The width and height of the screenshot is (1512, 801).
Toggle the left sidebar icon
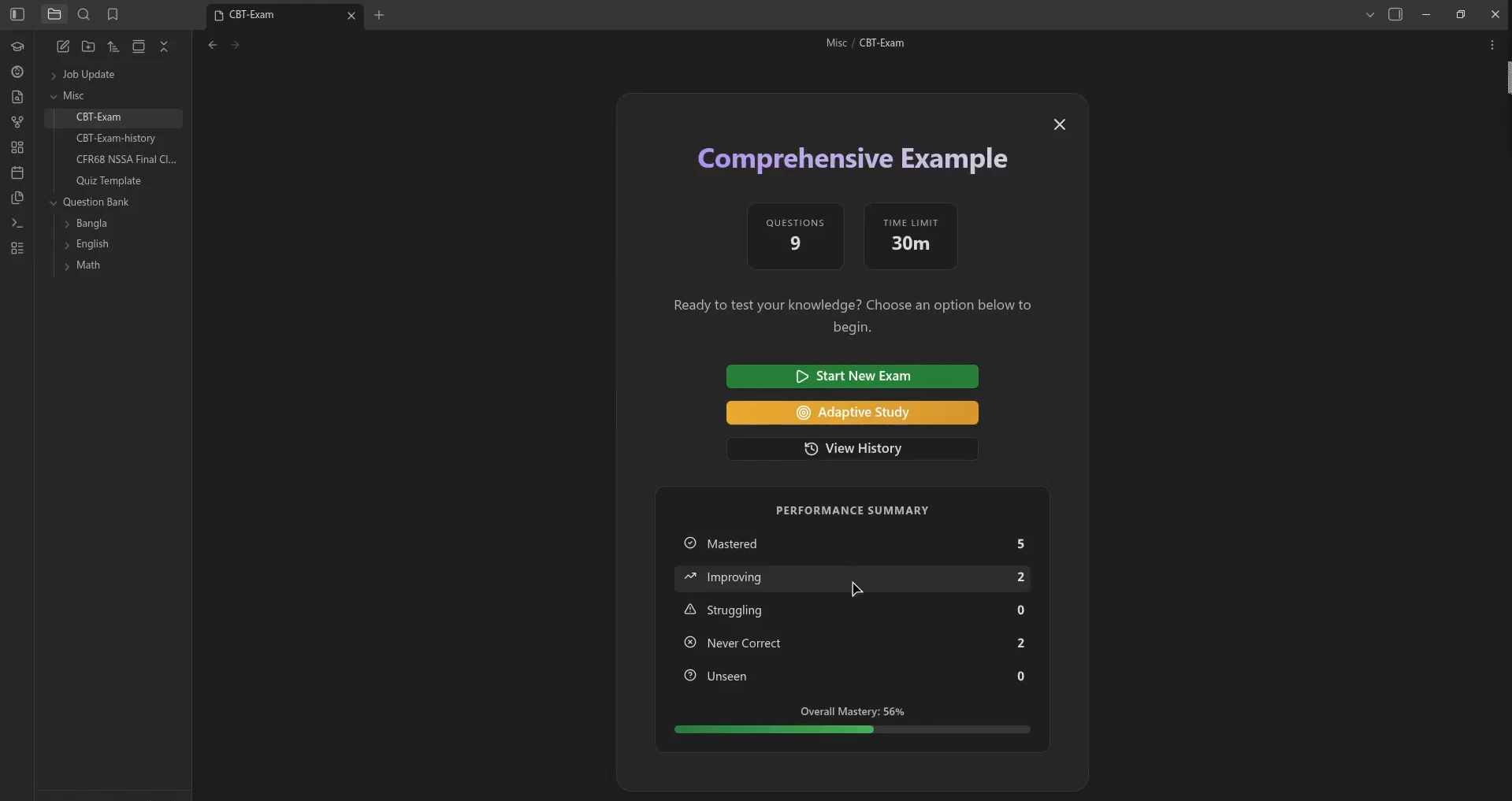pyautogui.click(x=17, y=14)
